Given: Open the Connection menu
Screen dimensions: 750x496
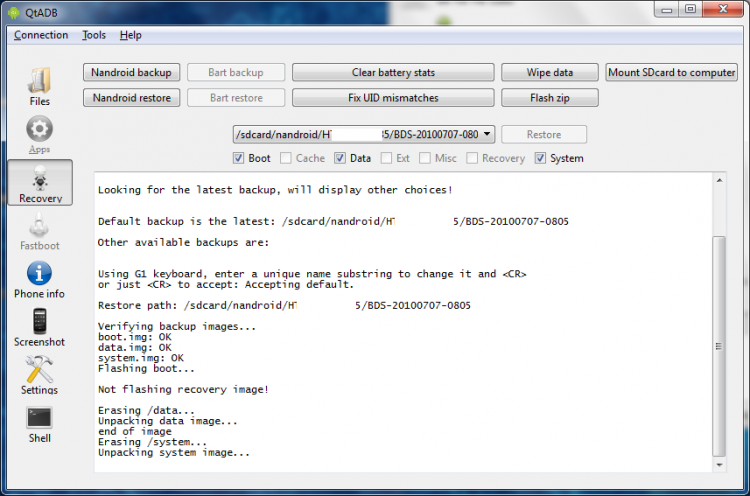Looking at the screenshot, I should pyautogui.click(x=41, y=35).
